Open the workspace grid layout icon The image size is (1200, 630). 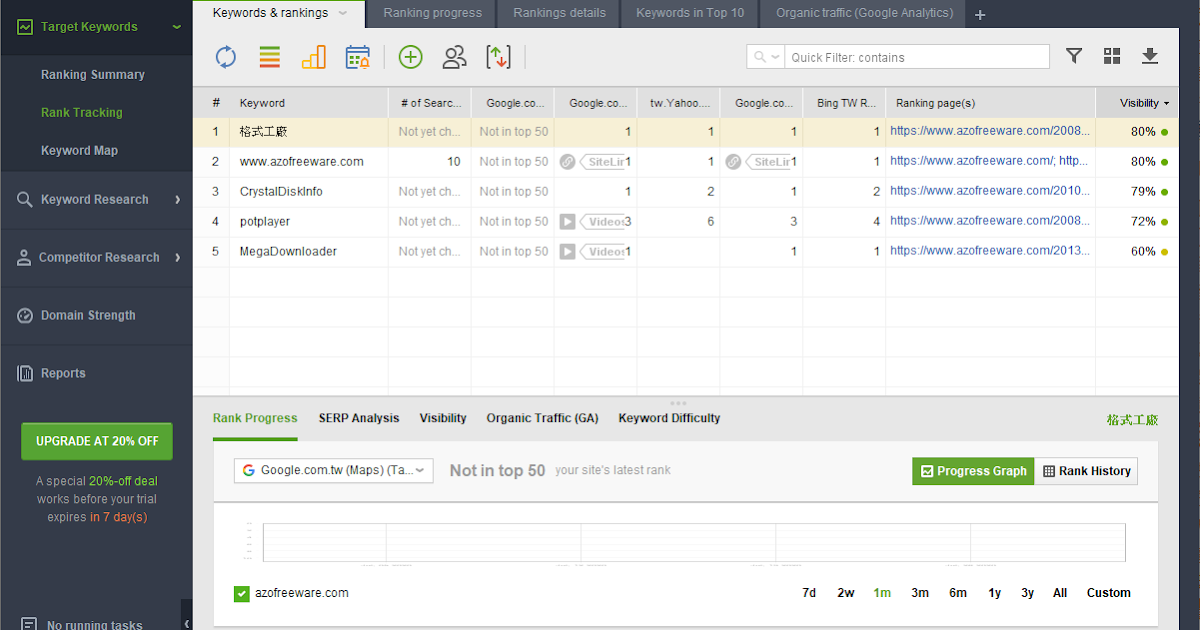[x=1112, y=56]
